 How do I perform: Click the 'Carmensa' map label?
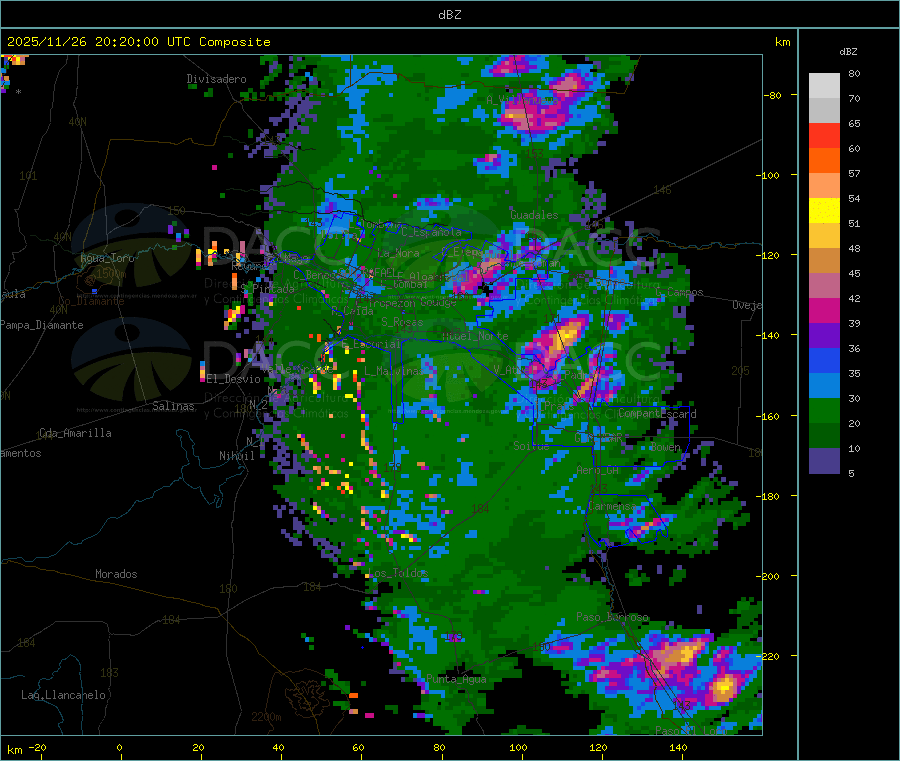612,506
